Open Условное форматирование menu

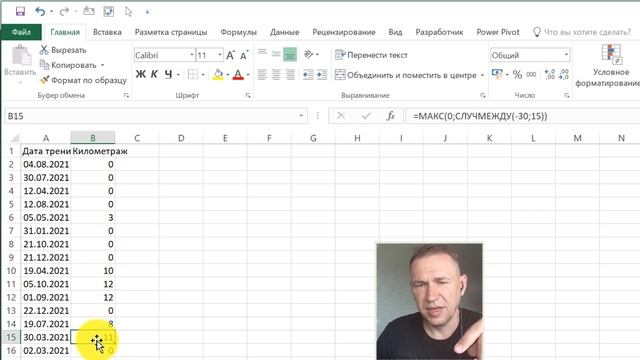609,66
